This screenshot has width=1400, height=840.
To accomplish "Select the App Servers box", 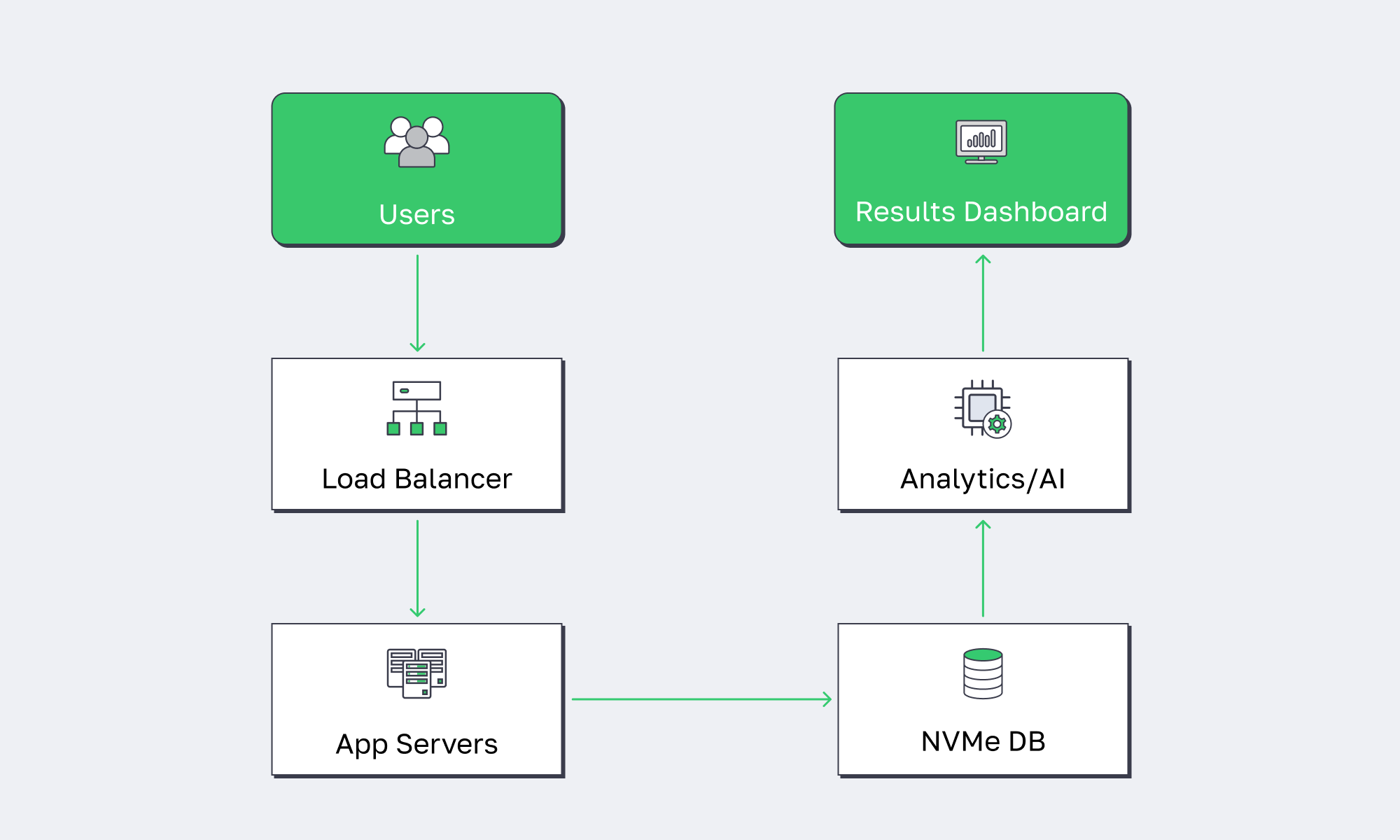I will point(417,698).
